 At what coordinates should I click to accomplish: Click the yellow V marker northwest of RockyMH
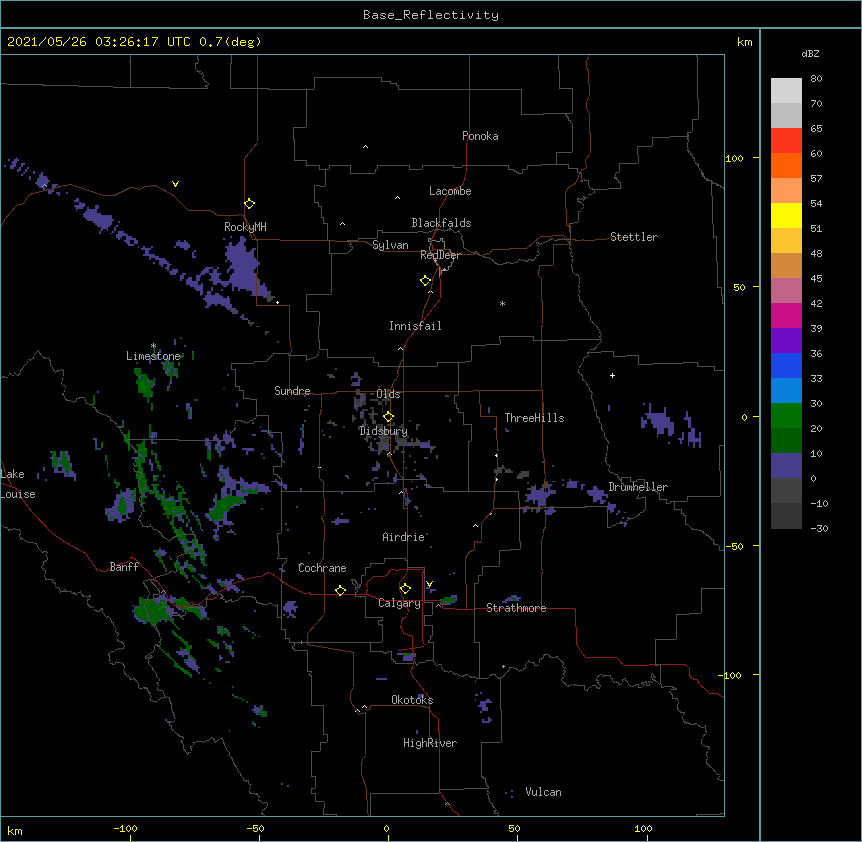175,184
